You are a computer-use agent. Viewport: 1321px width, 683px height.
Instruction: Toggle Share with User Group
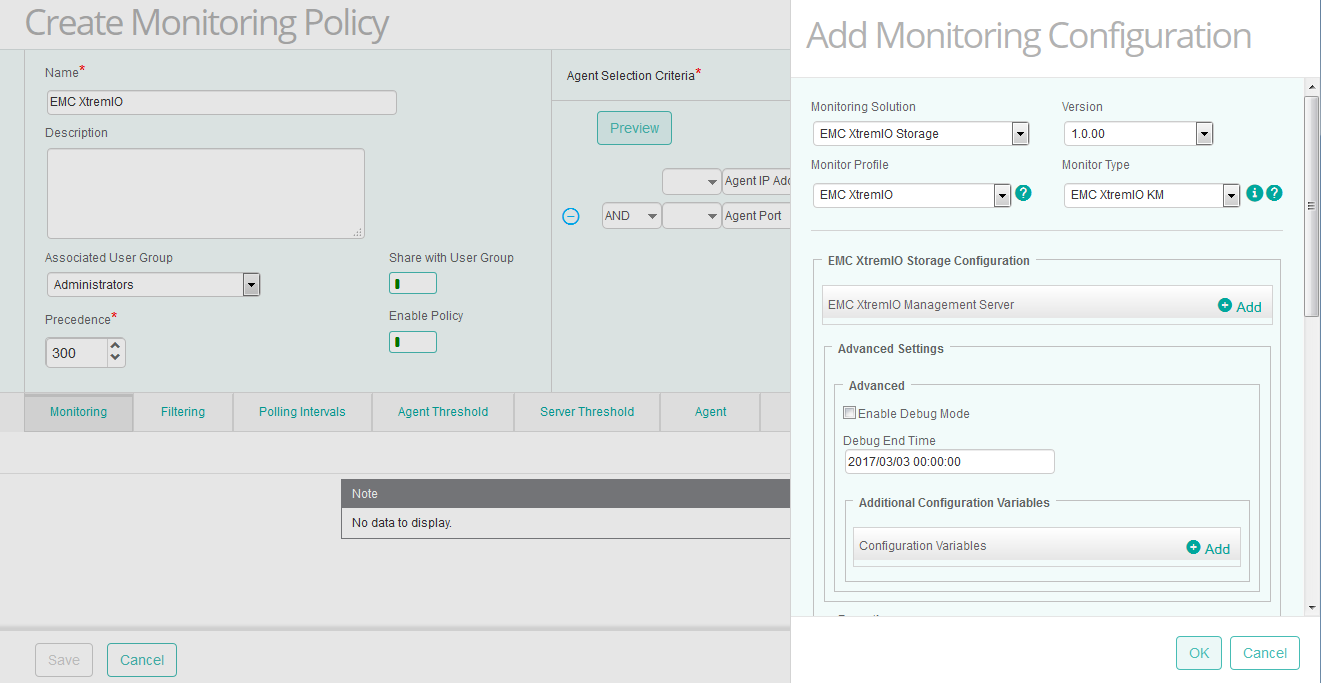[x=413, y=283]
